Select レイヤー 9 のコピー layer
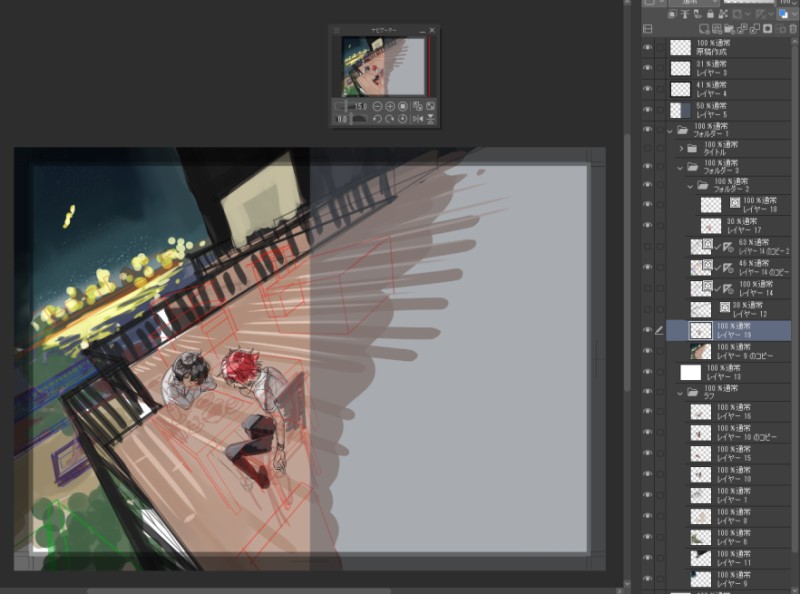 point(729,351)
